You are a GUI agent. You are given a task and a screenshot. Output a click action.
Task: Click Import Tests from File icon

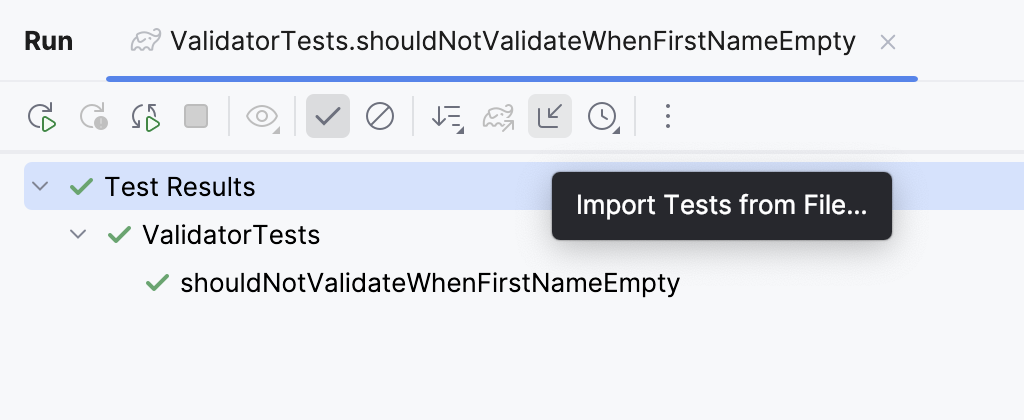click(550, 117)
